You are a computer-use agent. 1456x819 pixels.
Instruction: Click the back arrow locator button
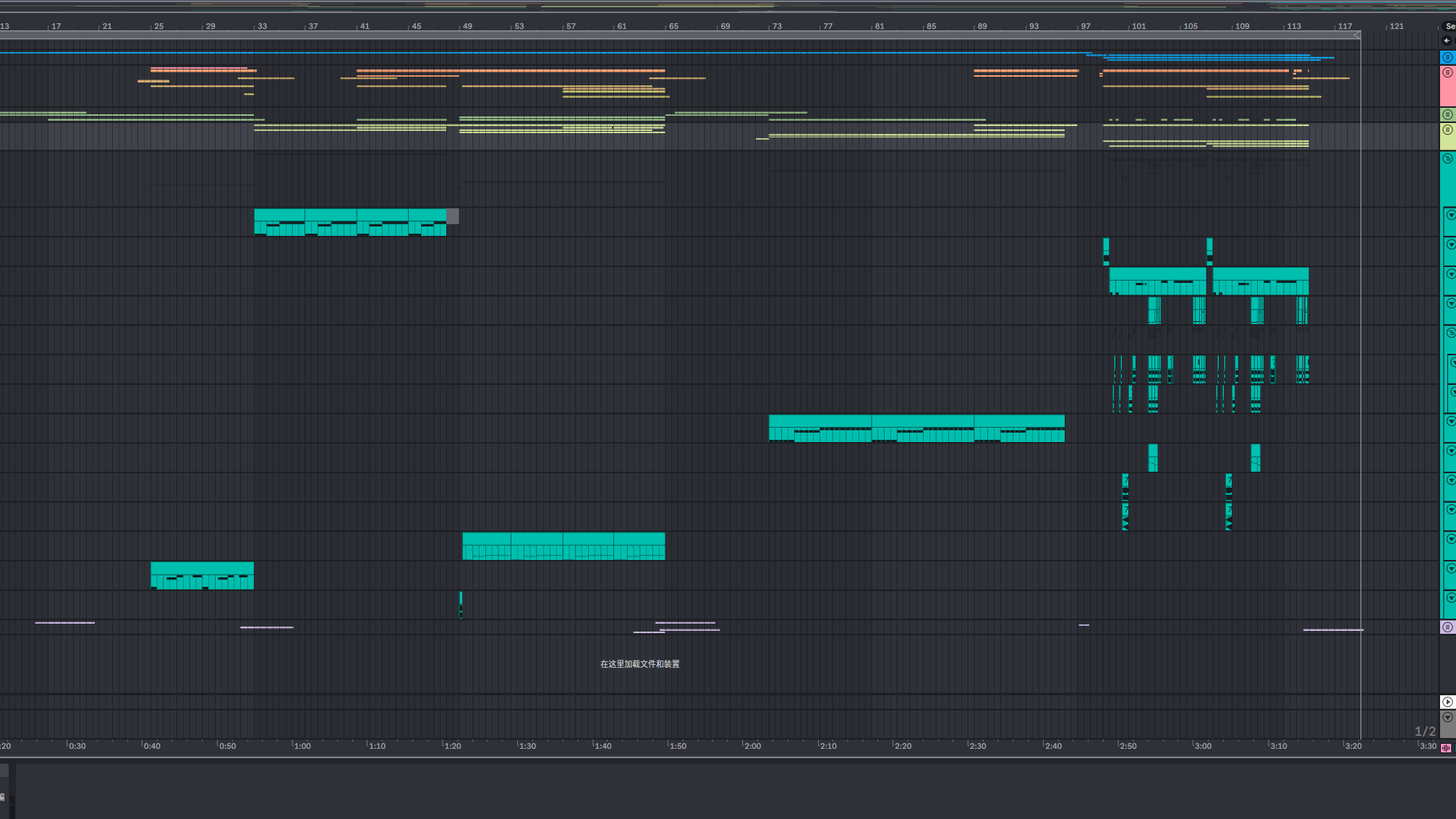[x=1447, y=41]
